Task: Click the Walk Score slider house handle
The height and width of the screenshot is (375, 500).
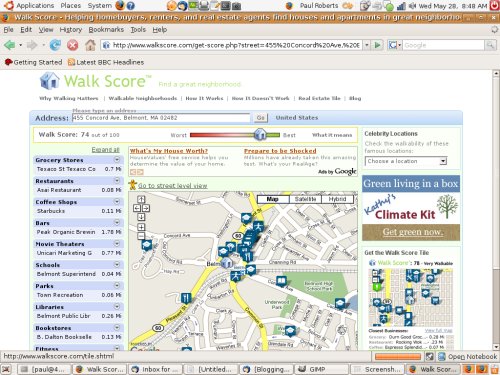Action: pos(260,134)
